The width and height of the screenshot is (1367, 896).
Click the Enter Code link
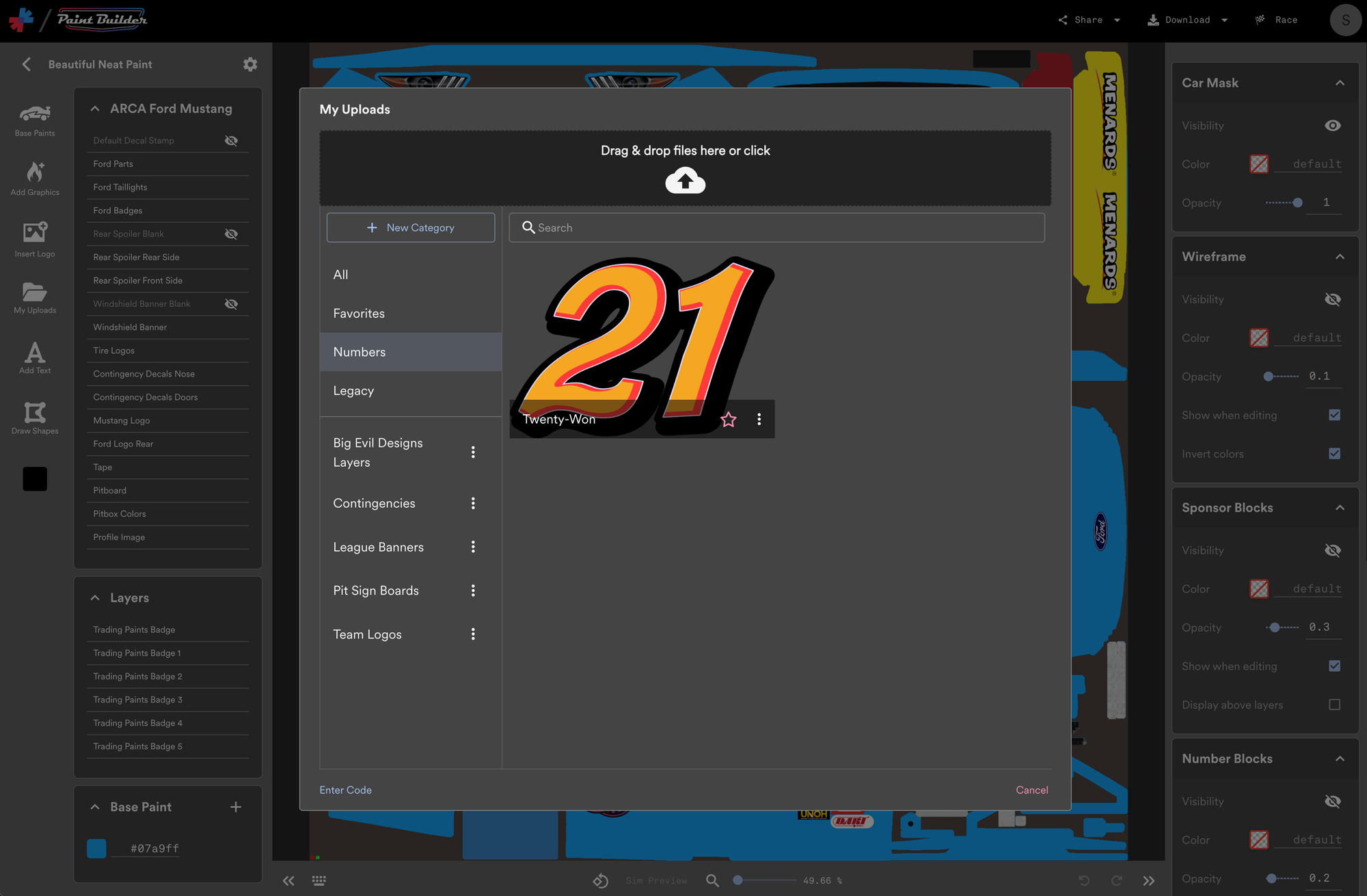(346, 790)
